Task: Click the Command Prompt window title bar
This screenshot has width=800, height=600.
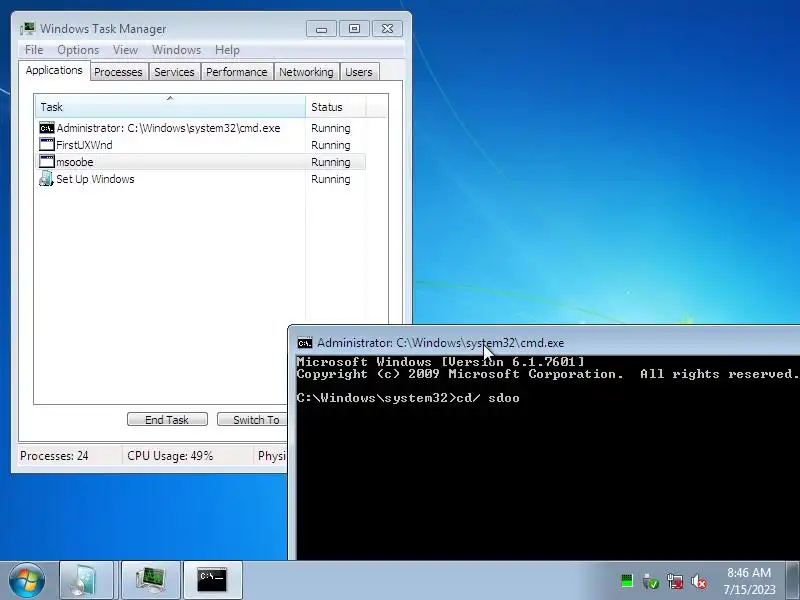Action: [543, 342]
